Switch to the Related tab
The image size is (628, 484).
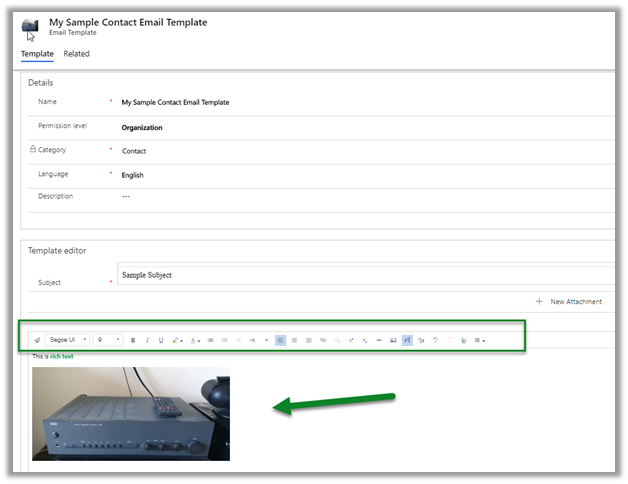[76, 54]
